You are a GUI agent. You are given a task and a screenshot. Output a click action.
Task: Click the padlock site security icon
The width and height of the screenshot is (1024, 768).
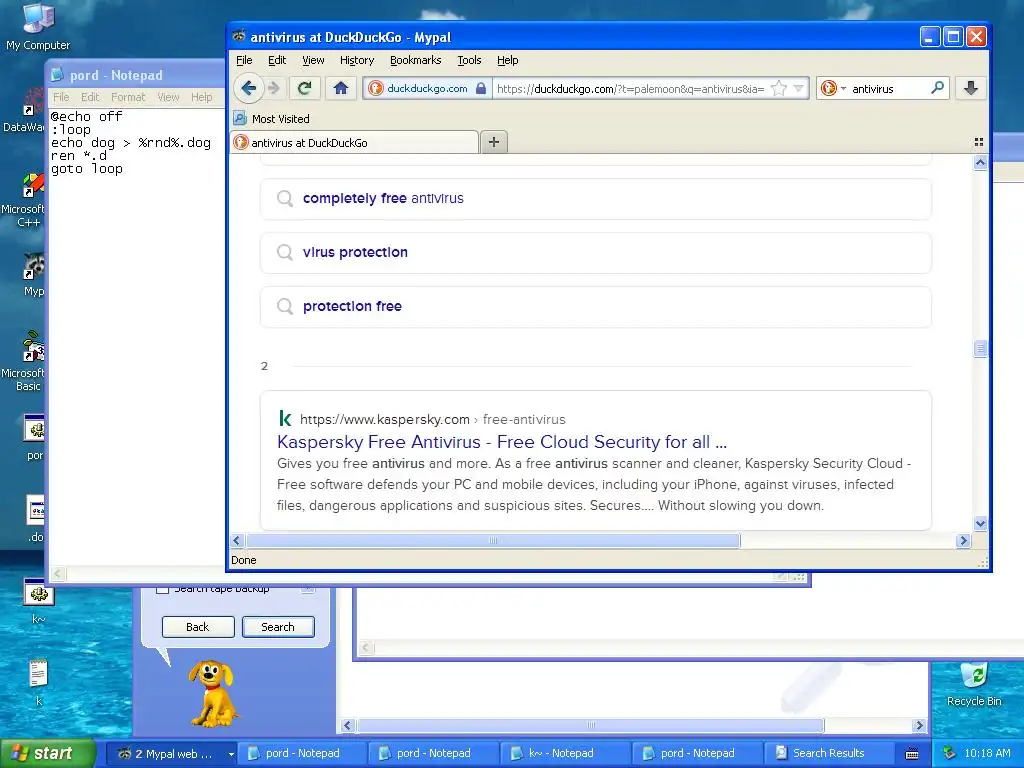[481, 88]
